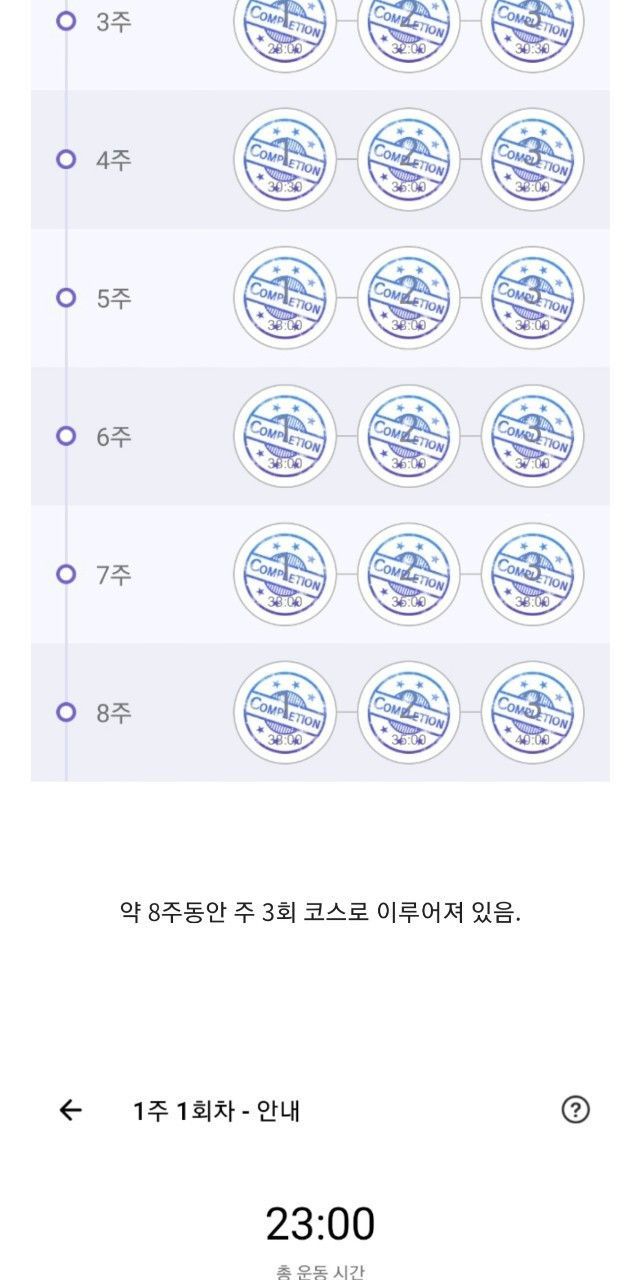Image resolution: width=640 pixels, height=1280 pixels.
Task: Open the help question mark icon
Action: pos(575,1110)
